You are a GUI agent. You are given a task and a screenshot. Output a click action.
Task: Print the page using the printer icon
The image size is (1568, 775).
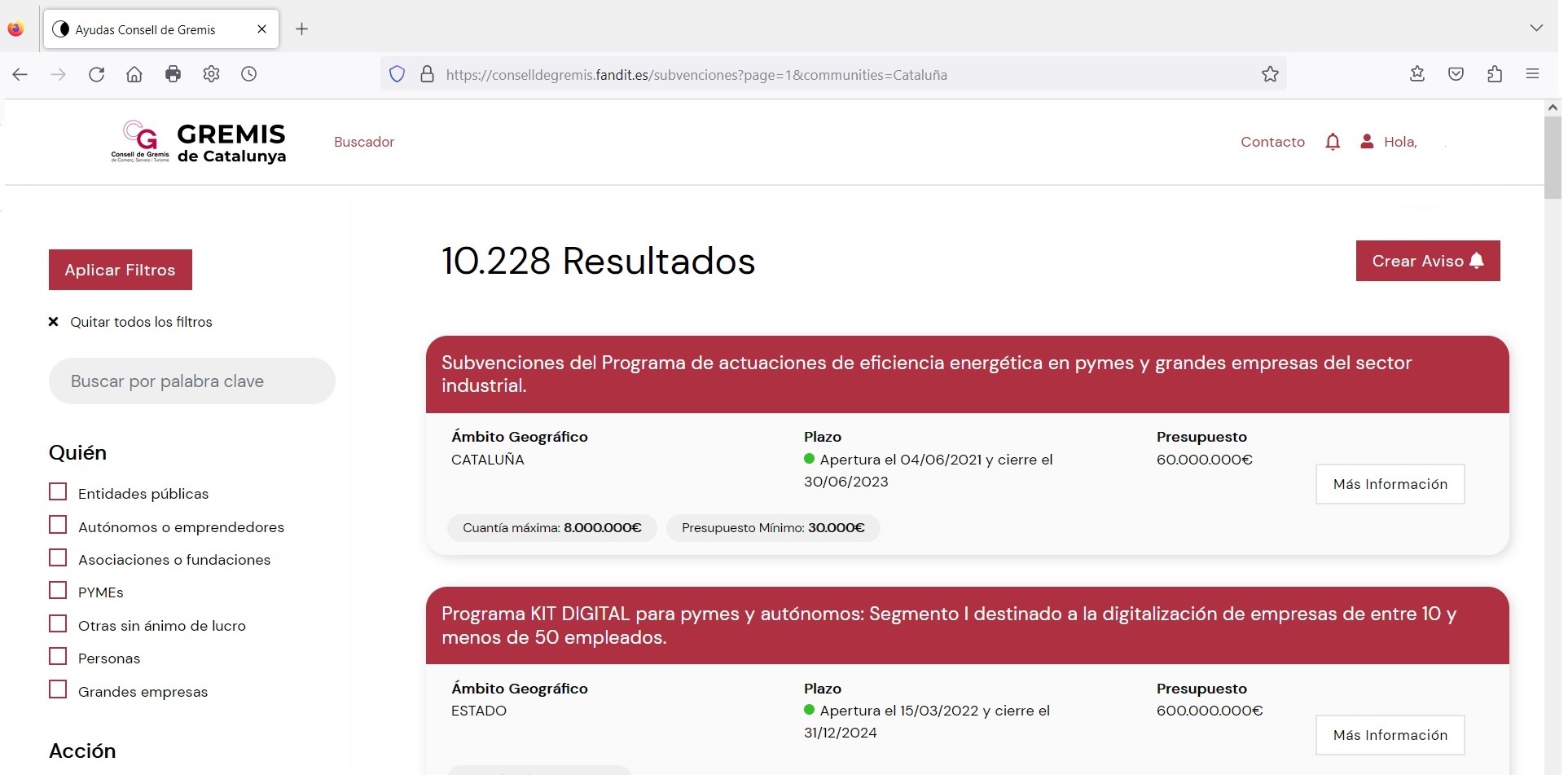click(173, 75)
